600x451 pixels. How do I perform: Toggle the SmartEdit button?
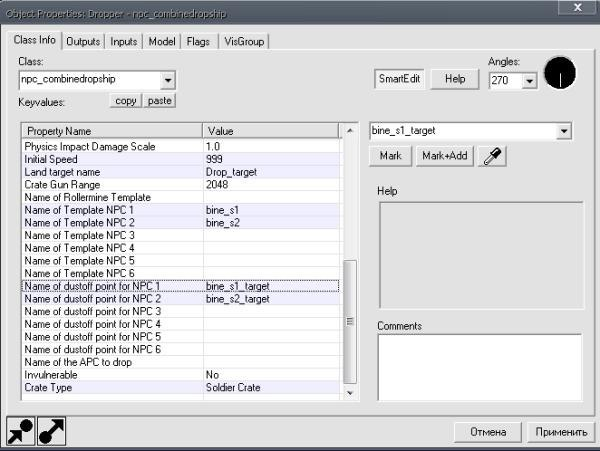pos(399,79)
